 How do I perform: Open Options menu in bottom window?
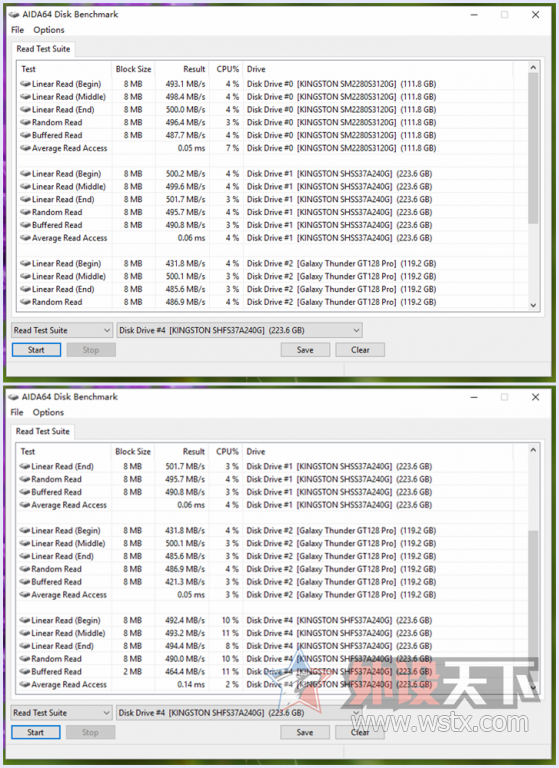(49, 412)
